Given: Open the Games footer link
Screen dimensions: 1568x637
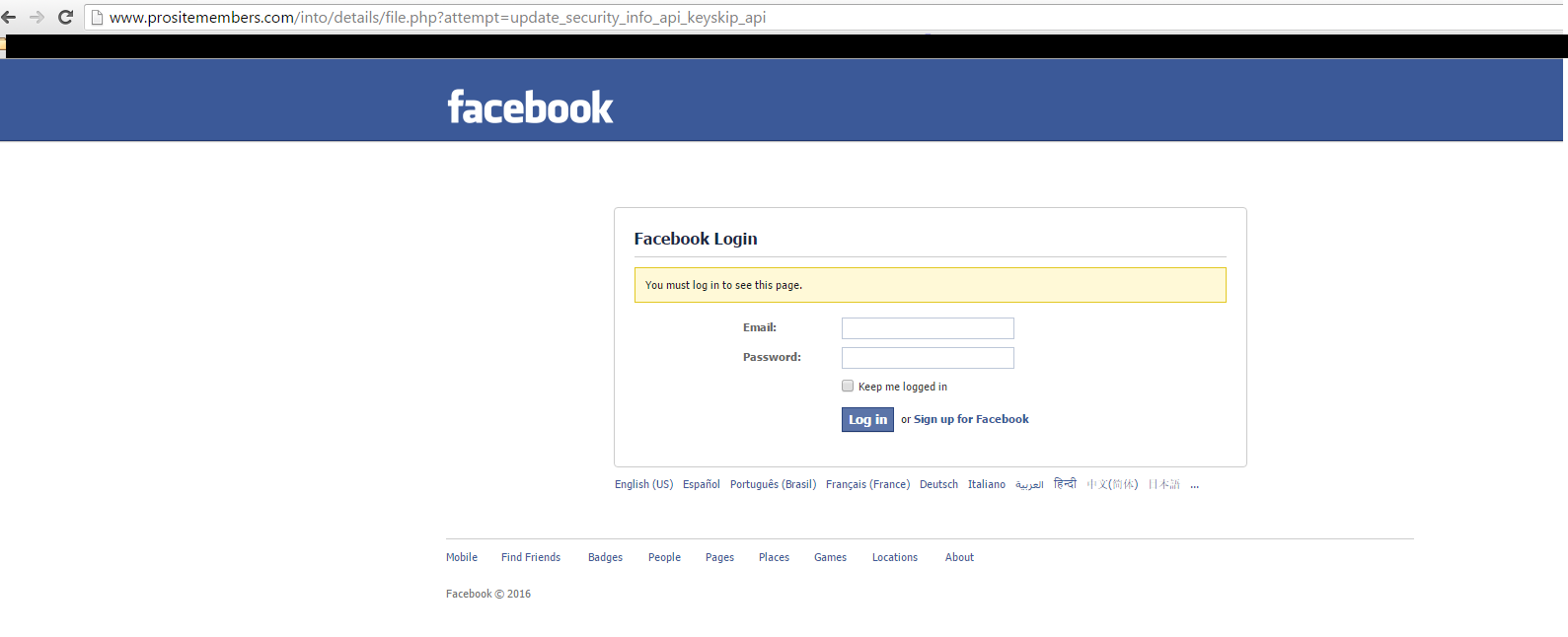Looking at the screenshot, I should pos(830,557).
